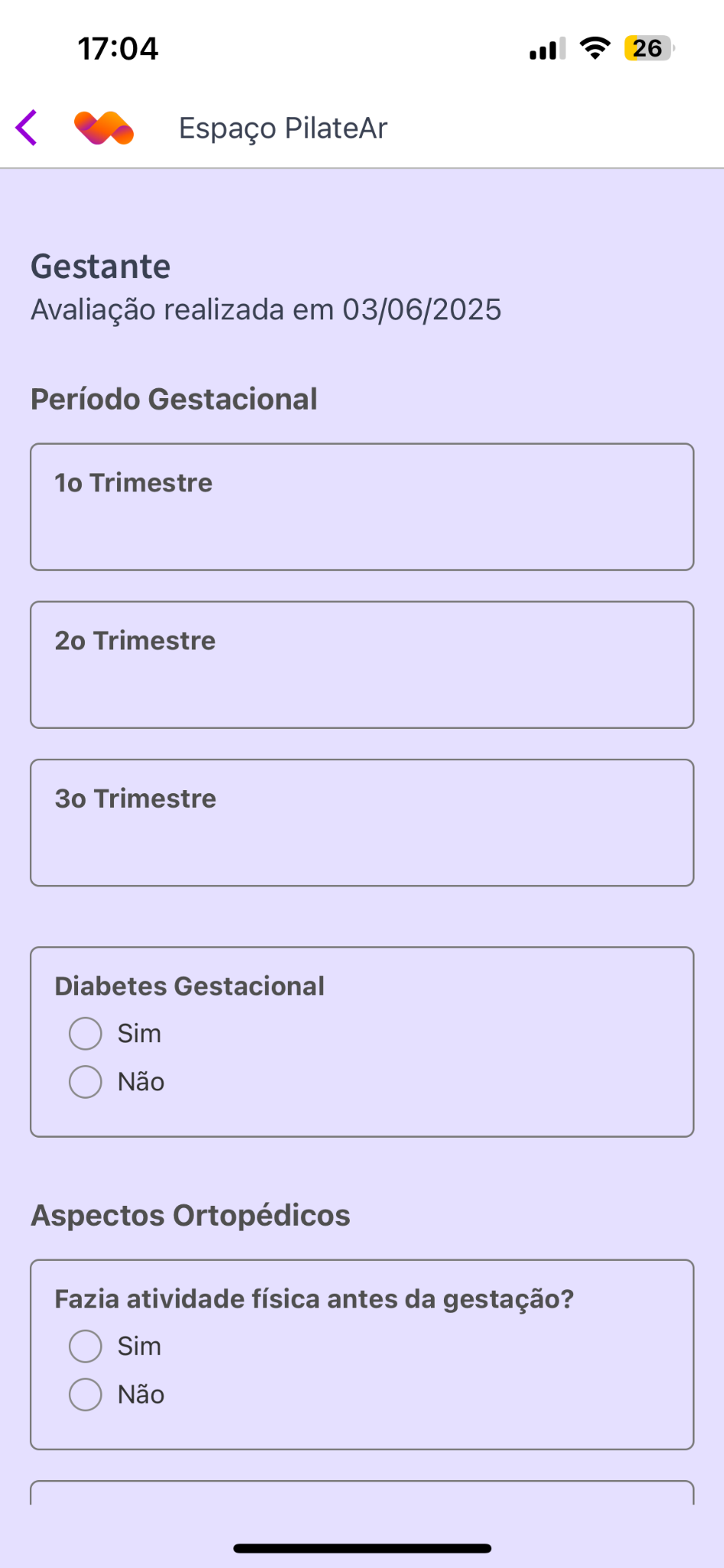Tap the Período Gestacional section heading
724x1568 pixels.
(174, 399)
